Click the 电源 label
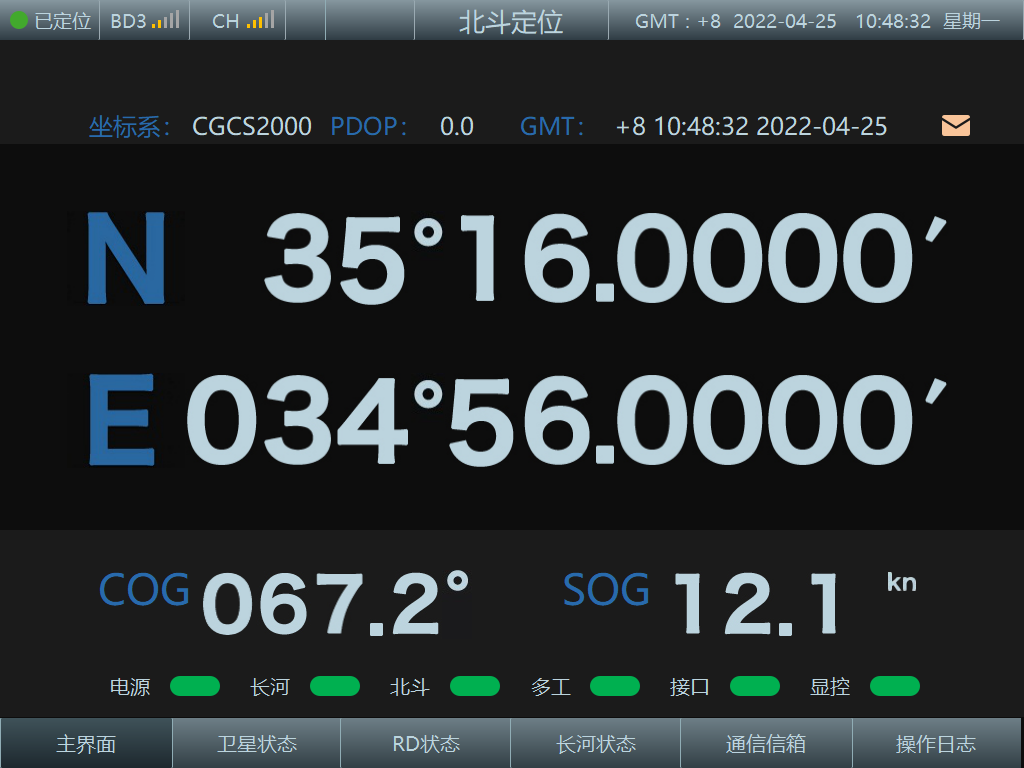Image resolution: width=1024 pixels, height=768 pixels. [x=130, y=687]
